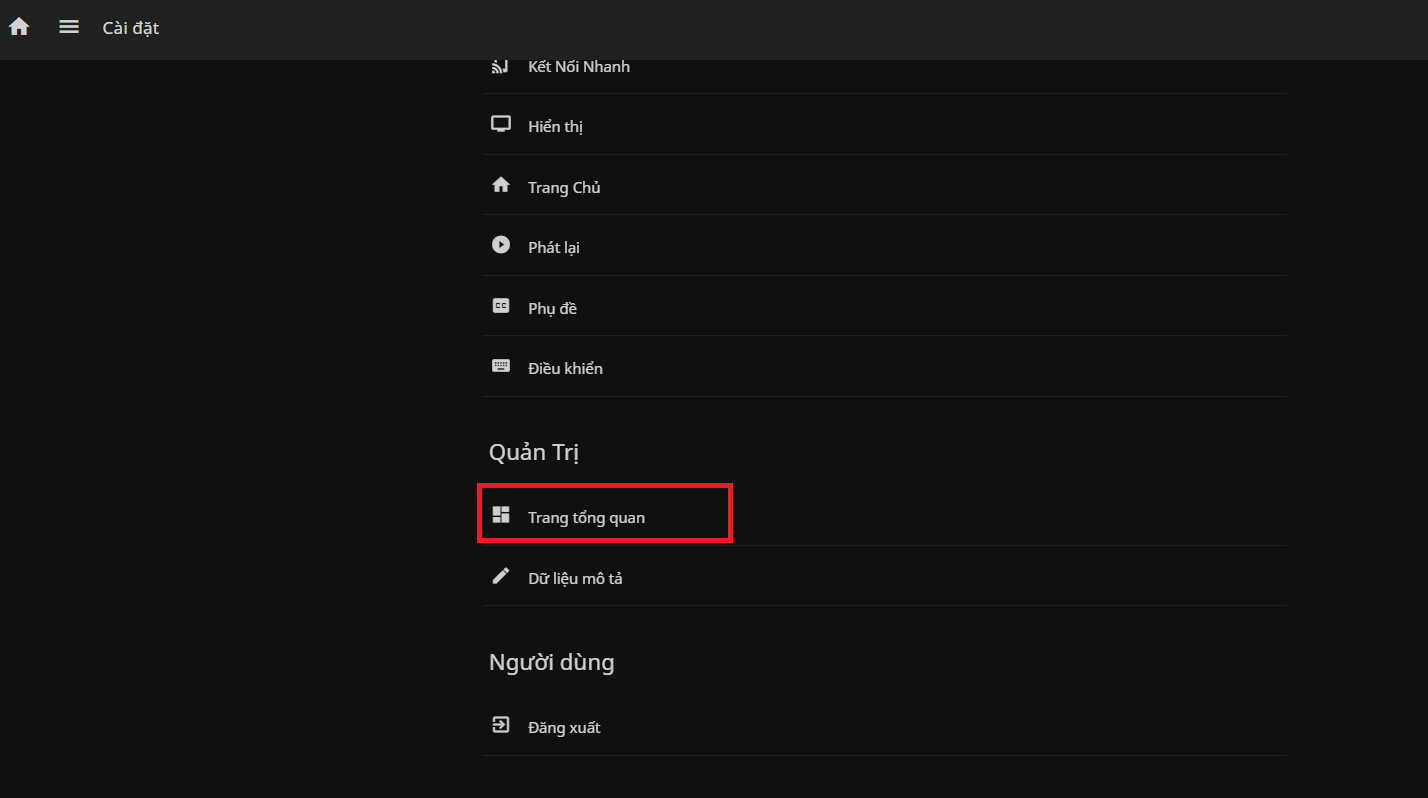Click the Hiển thị monitor icon
Image resolution: width=1428 pixels, height=798 pixels.
tap(501, 125)
